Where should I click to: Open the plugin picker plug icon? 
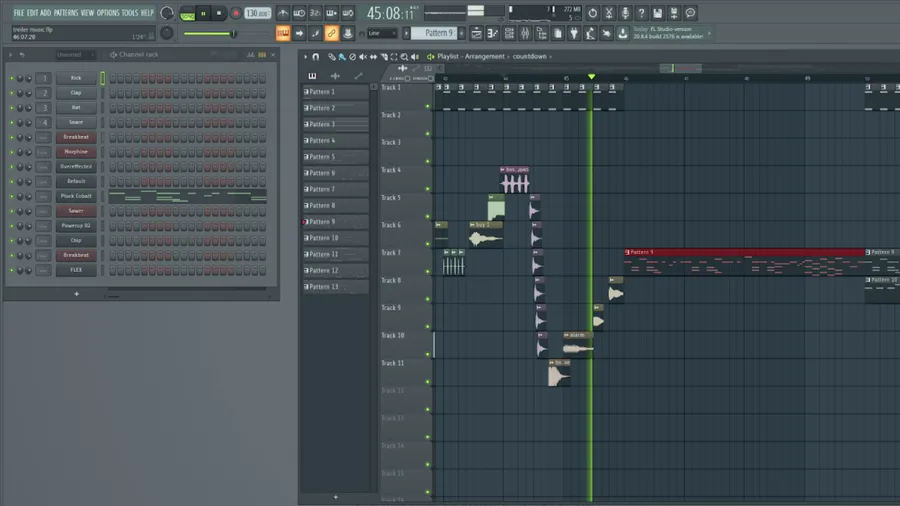click(573, 33)
